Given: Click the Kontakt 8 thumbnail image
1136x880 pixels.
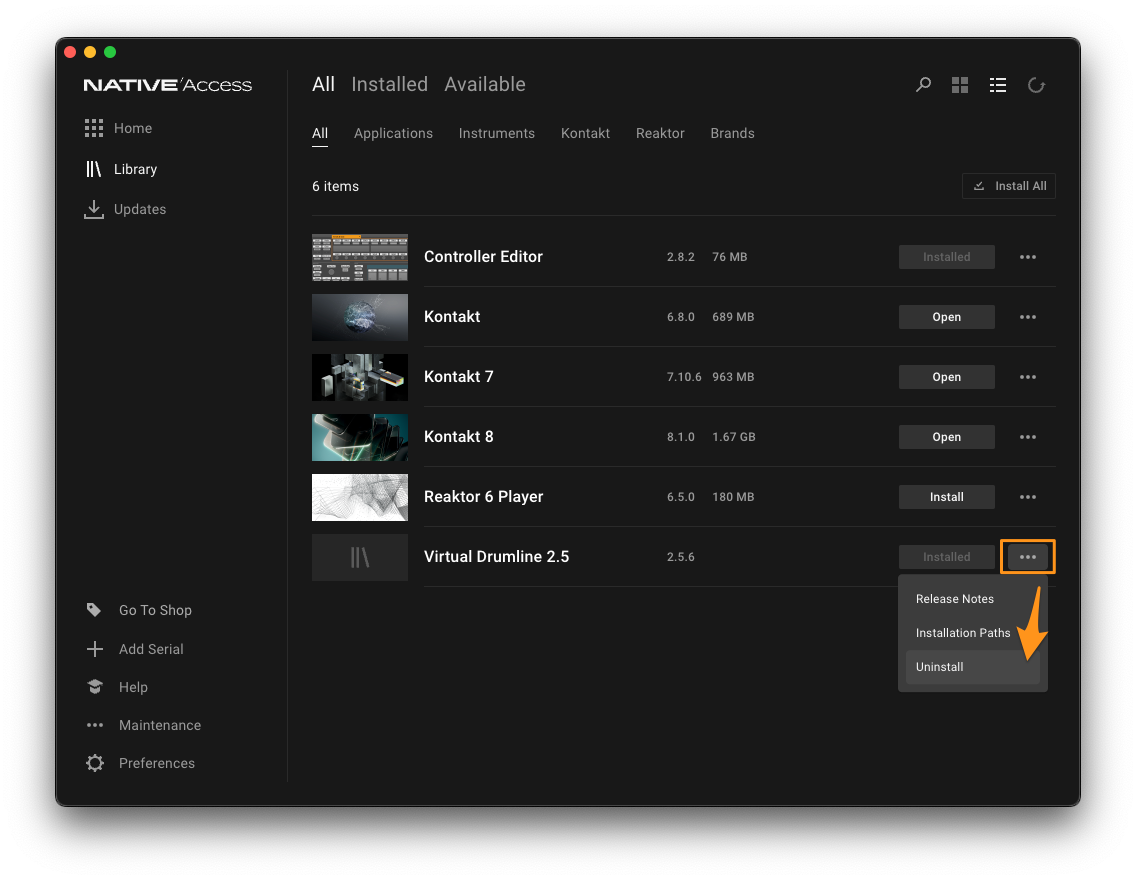Looking at the screenshot, I should click(360, 437).
